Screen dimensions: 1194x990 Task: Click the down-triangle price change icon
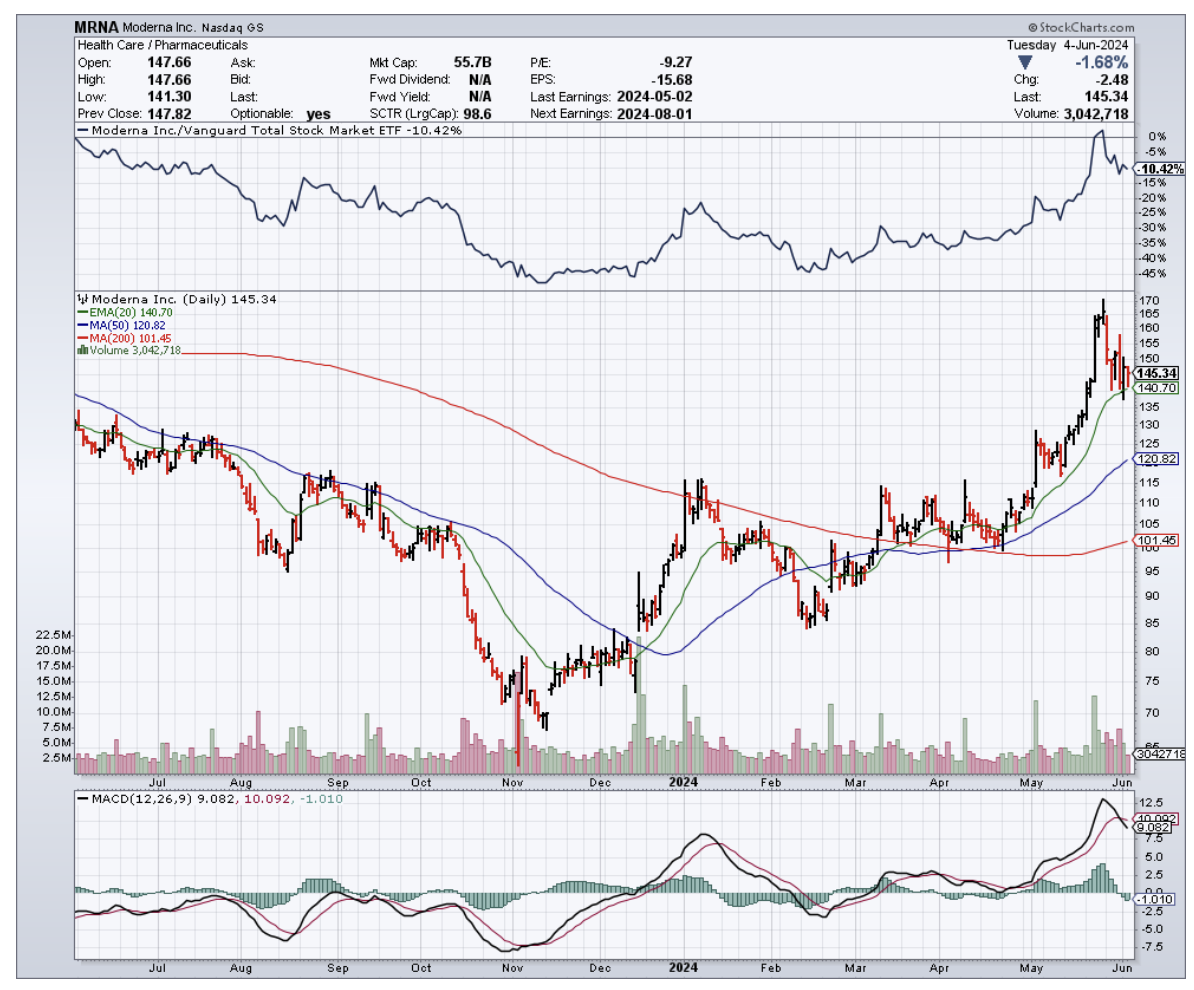[1024, 62]
